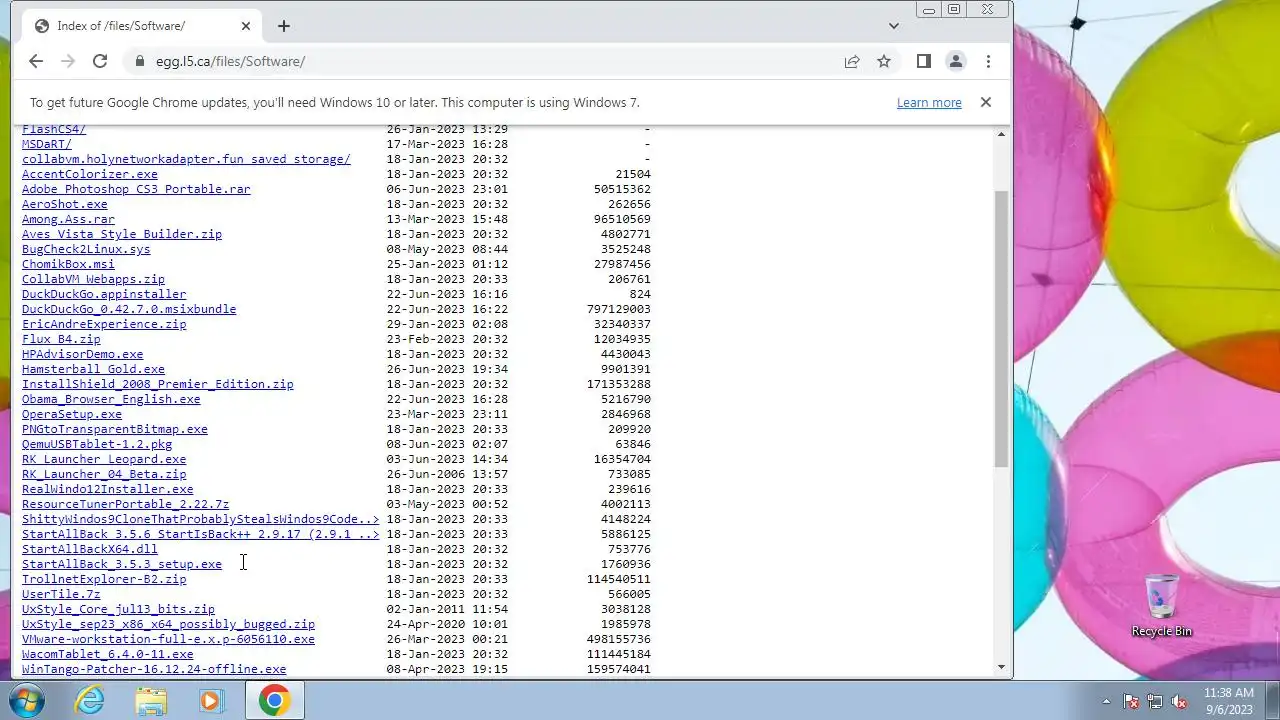1280x720 pixels.
Task: Download OperaSetup.exe
Action: tap(72, 414)
